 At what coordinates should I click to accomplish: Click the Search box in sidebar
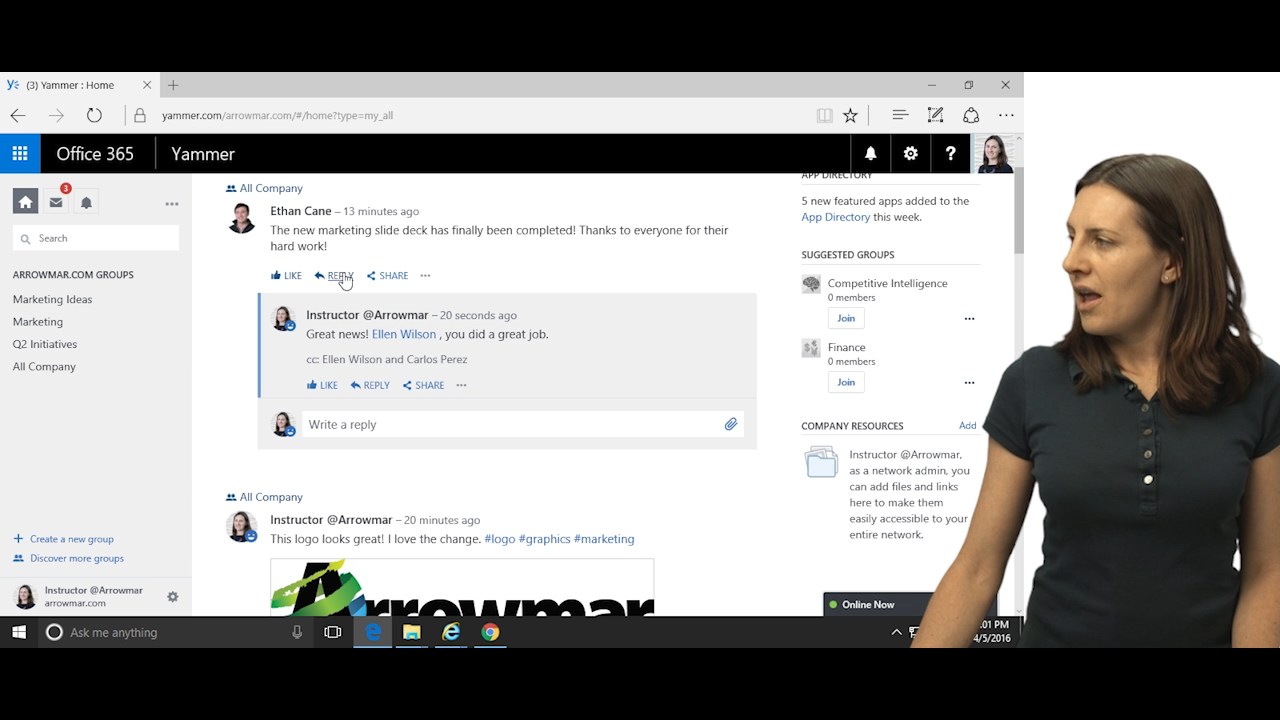96,238
